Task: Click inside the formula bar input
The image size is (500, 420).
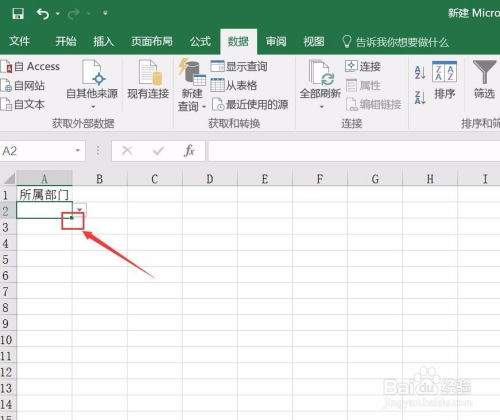Action: tap(354, 151)
